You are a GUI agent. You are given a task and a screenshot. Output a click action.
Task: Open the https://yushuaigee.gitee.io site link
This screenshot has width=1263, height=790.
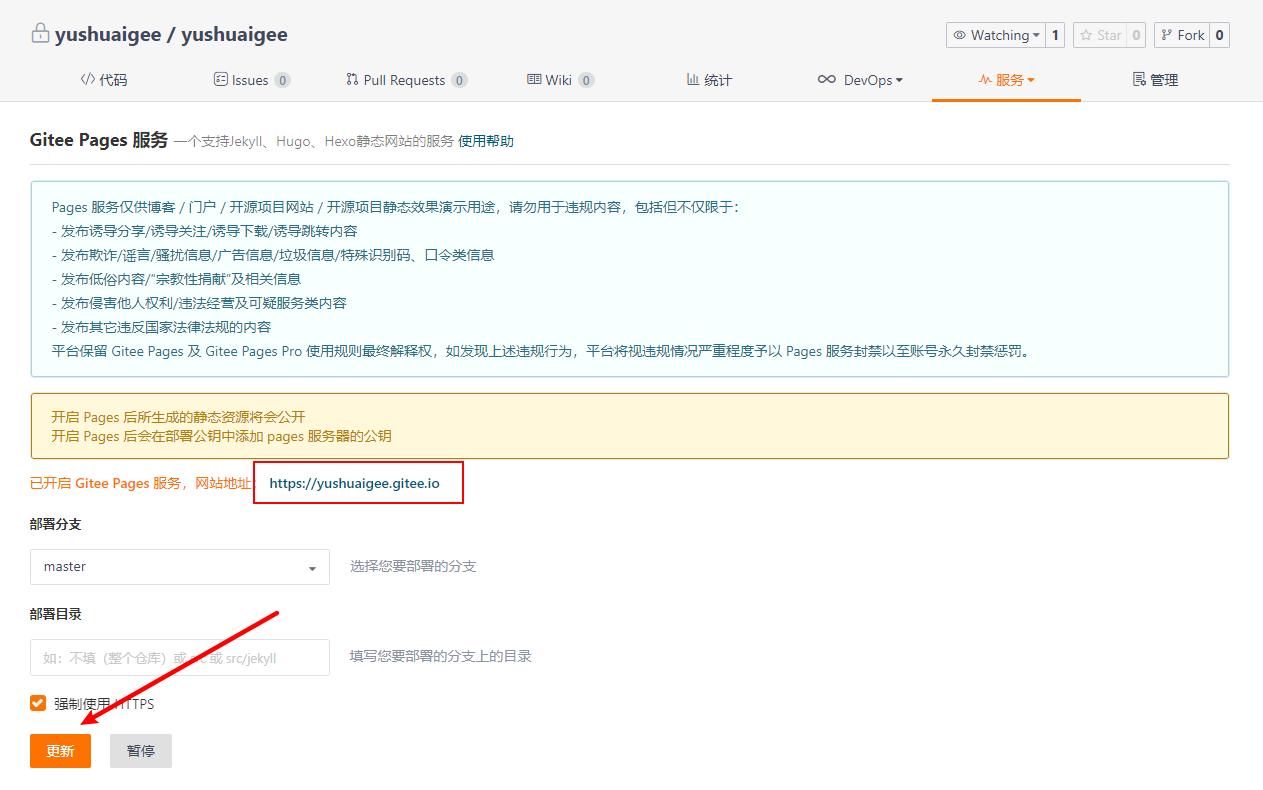(354, 483)
